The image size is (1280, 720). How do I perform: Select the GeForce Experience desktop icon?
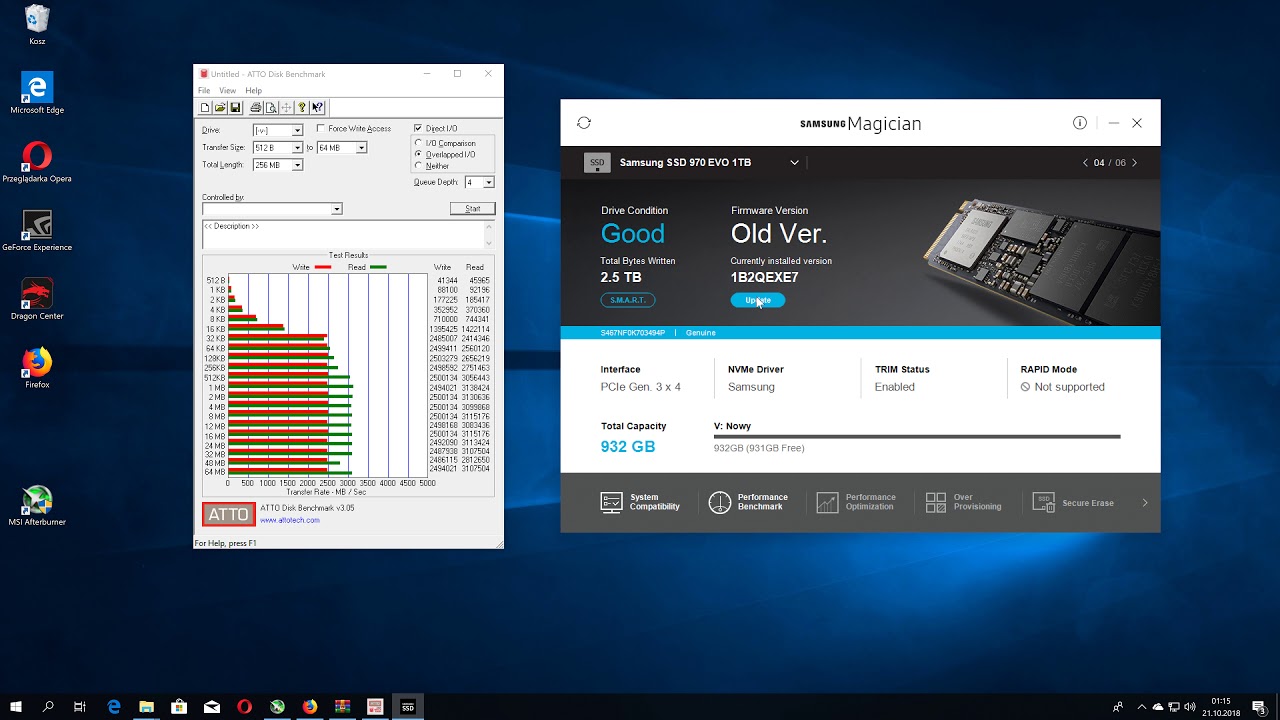point(37,230)
